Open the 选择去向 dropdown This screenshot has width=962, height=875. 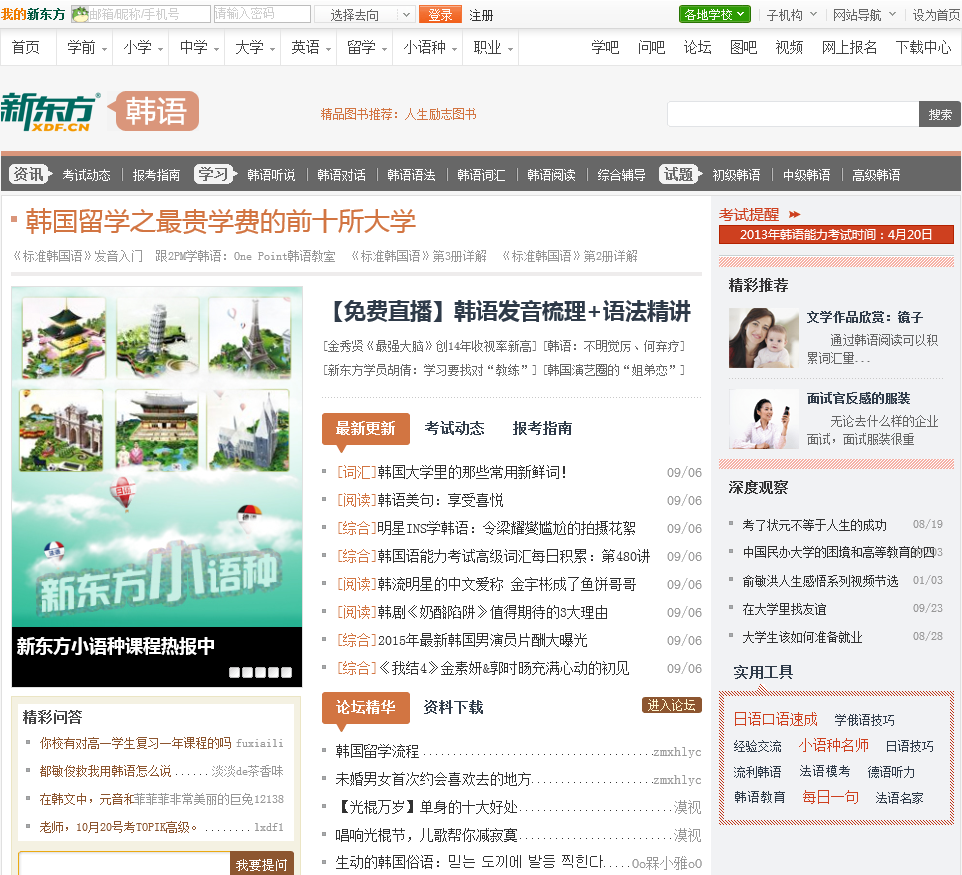tap(364, 14)
